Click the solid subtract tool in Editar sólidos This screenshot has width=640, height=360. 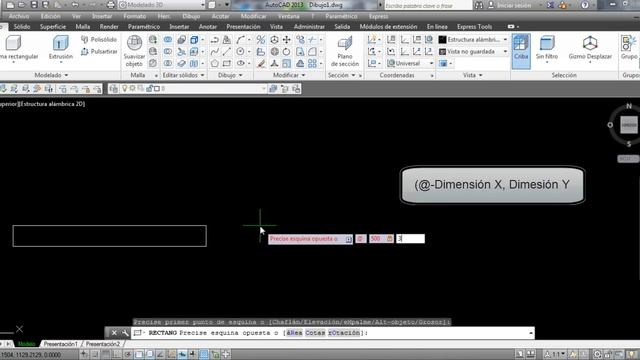pyautogui.click(x=168, y=52)
